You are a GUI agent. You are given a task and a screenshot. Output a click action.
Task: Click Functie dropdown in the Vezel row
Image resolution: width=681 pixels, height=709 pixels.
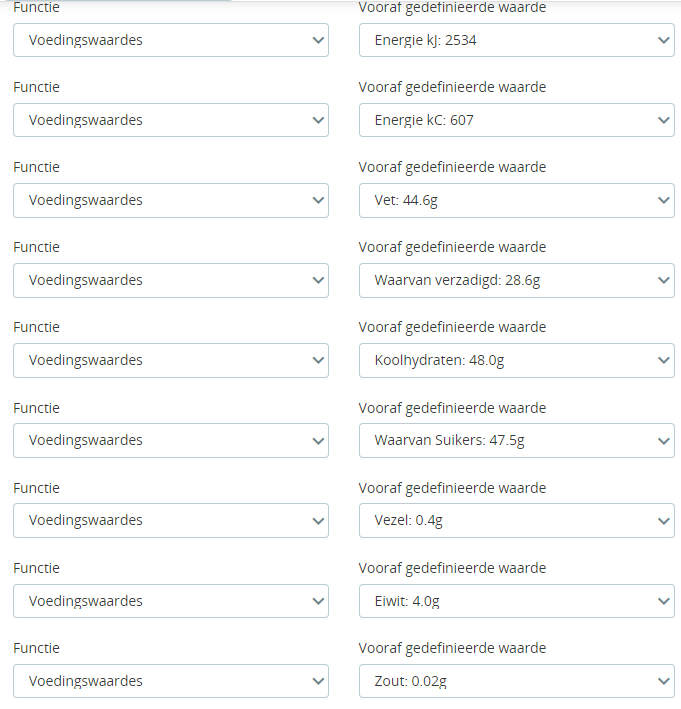(x=170, y=520)
